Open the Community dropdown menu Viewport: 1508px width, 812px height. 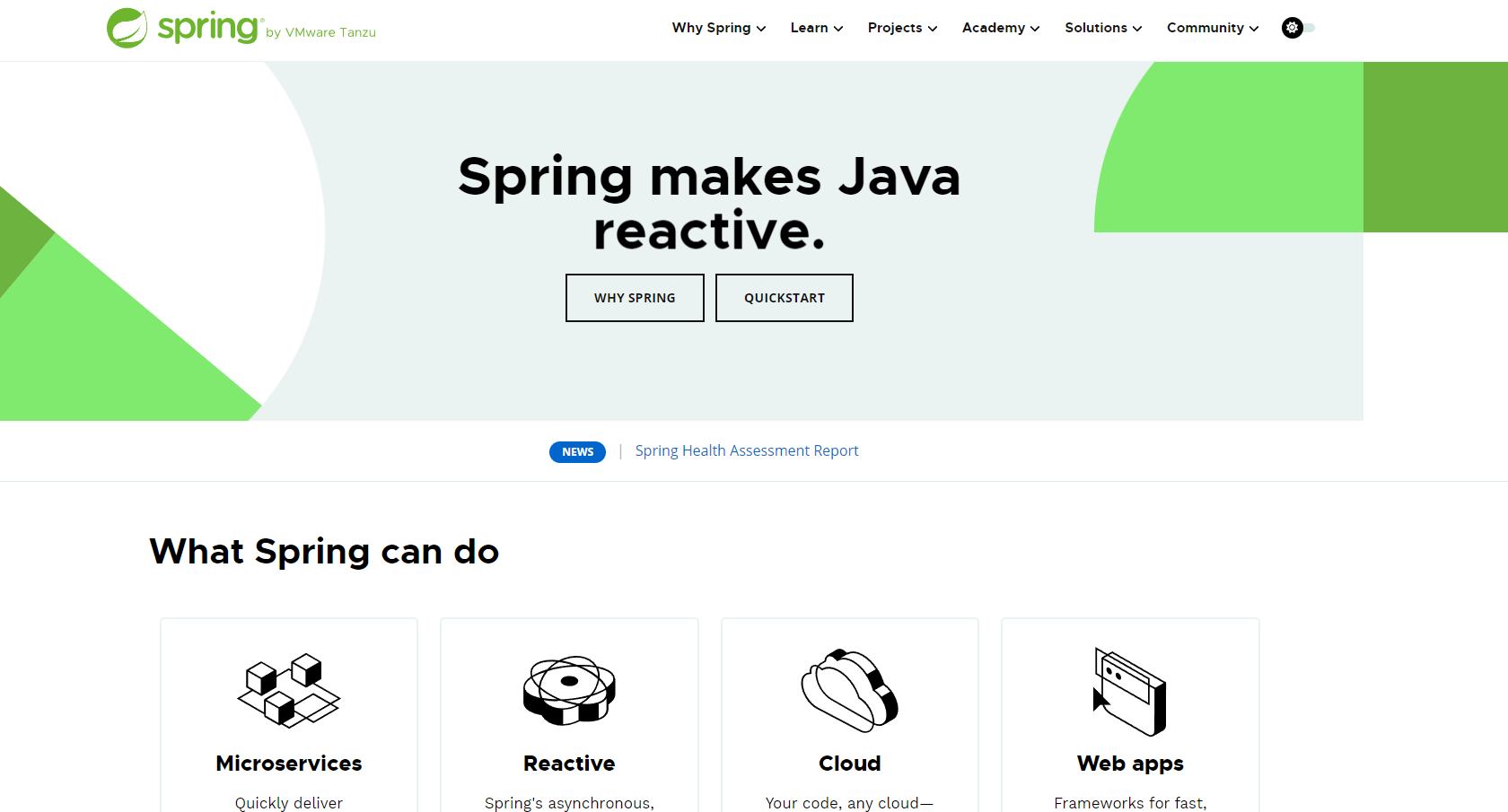[1213, 28]
